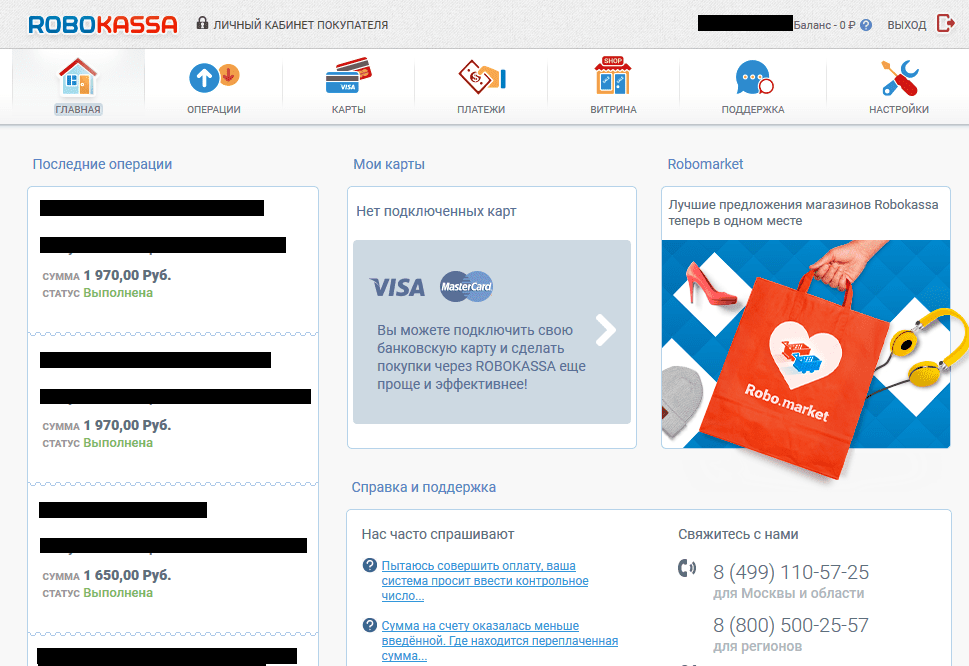Open the FAQ link about контрольное число

point(484,581)
